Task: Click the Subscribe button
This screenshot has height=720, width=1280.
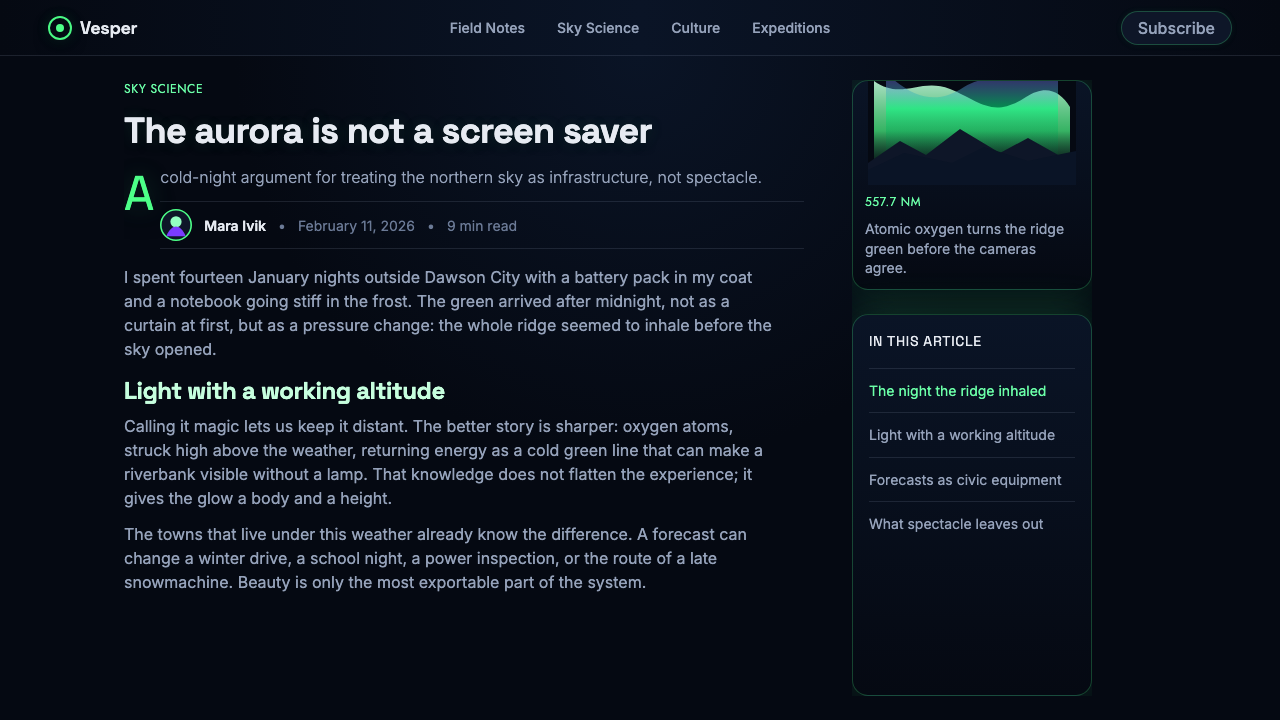Action: pyautogui.click(x=1176, y=28)
